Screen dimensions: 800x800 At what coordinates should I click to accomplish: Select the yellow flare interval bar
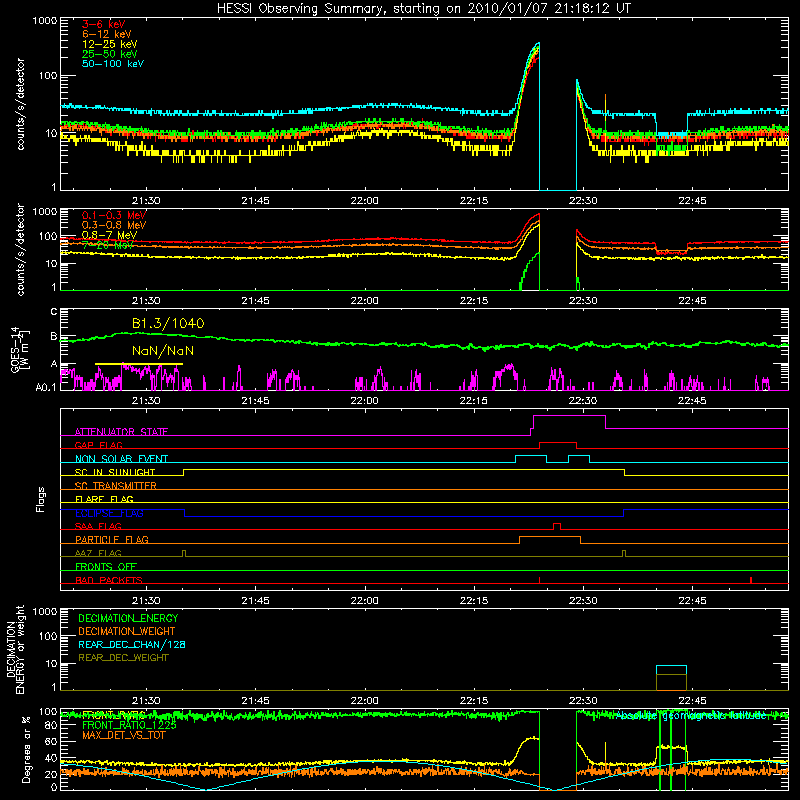point(139,364)
